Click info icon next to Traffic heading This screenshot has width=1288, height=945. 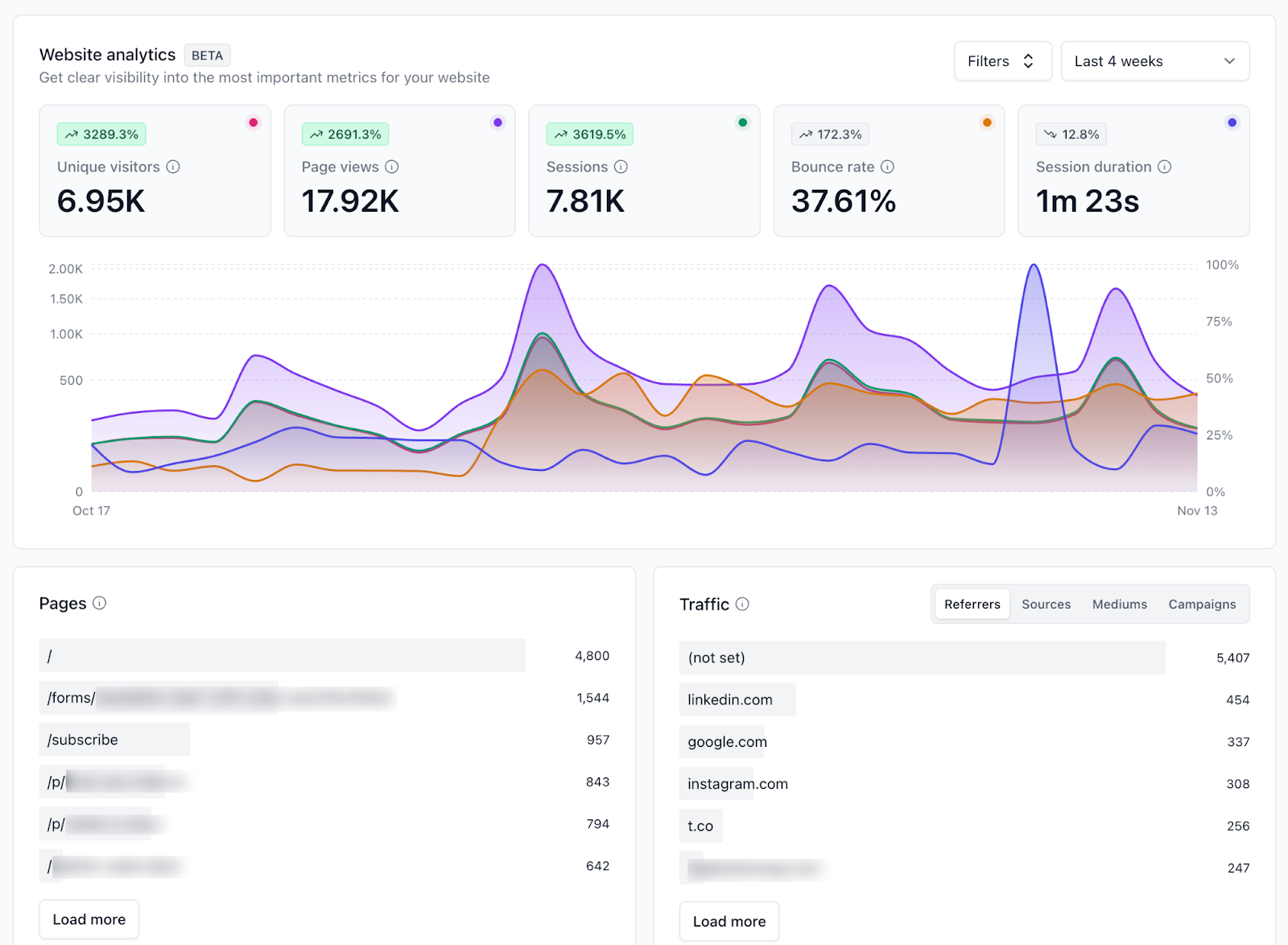pyautogui.click(x=742, y=604)
